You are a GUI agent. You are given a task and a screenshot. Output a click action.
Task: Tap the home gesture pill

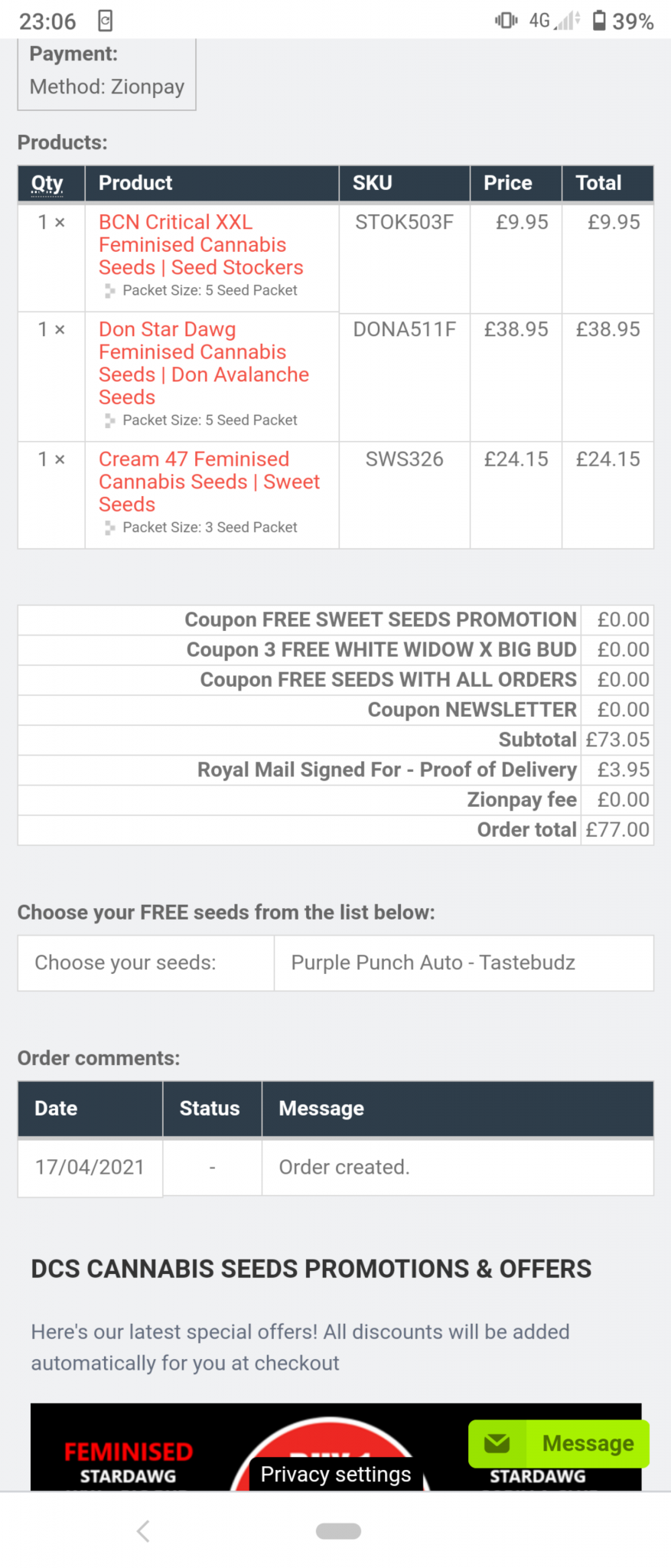338,1530
